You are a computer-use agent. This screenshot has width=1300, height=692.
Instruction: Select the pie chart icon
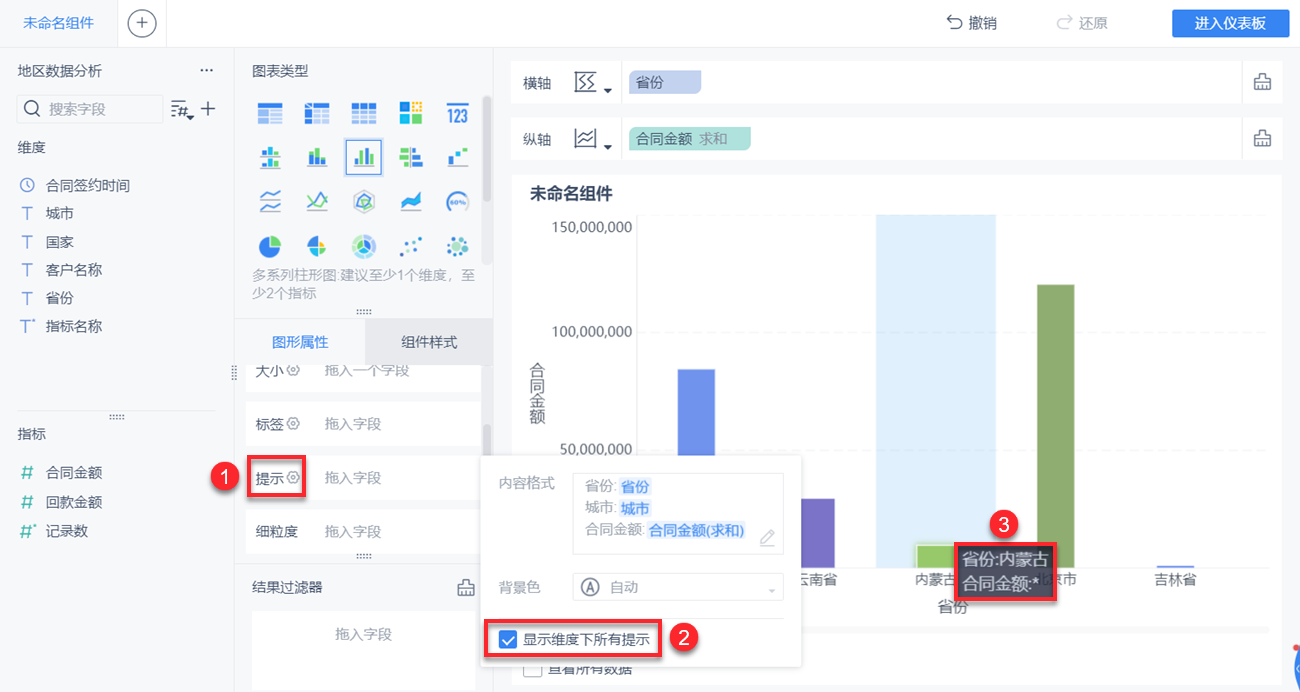(270, 246)
